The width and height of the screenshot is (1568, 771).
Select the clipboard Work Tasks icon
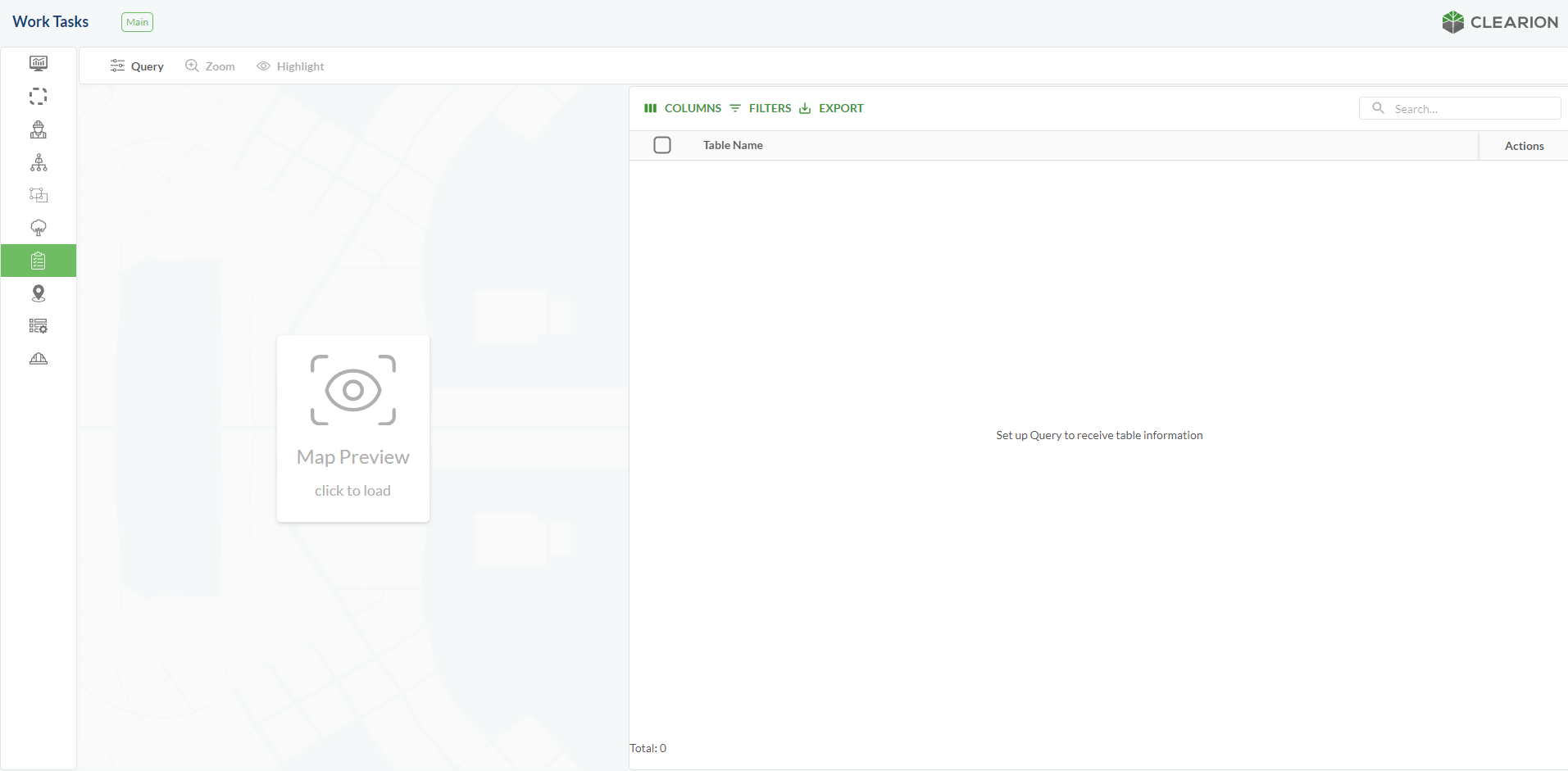[39, 261]
